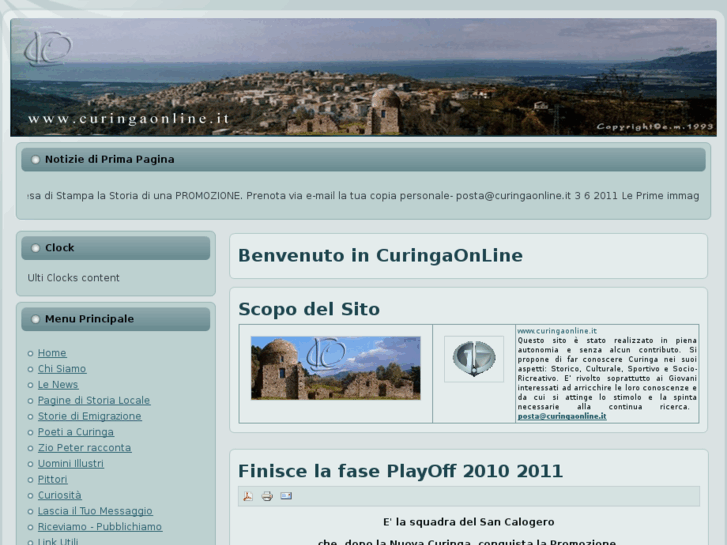Click the PDF export icon under PlayOff article
727x545 pixels.
point(248,496)
